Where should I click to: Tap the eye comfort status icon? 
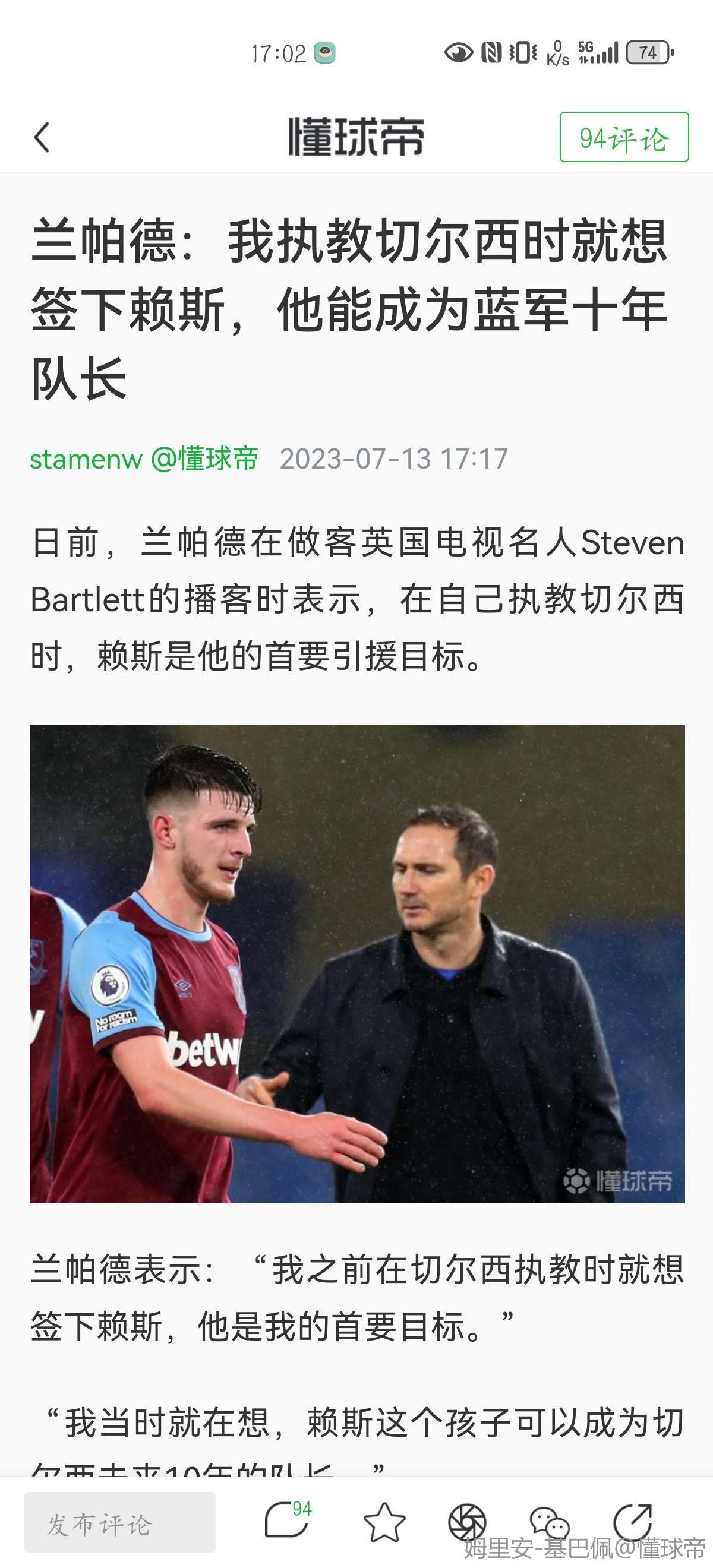click(459, 53)
